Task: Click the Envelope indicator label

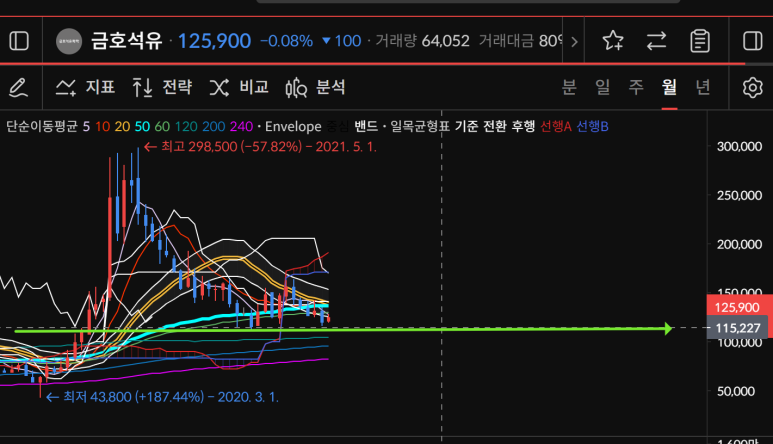Action: coord(293,127)
